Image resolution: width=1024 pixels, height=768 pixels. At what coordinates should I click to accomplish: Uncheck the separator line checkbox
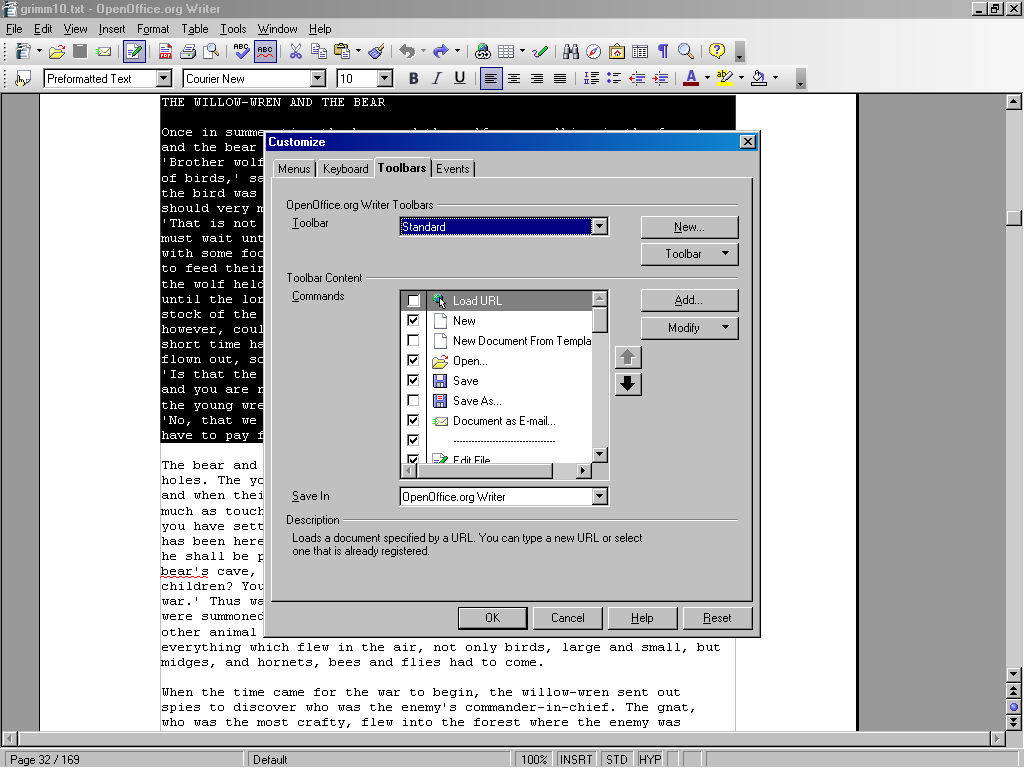(x=413, y=441)
